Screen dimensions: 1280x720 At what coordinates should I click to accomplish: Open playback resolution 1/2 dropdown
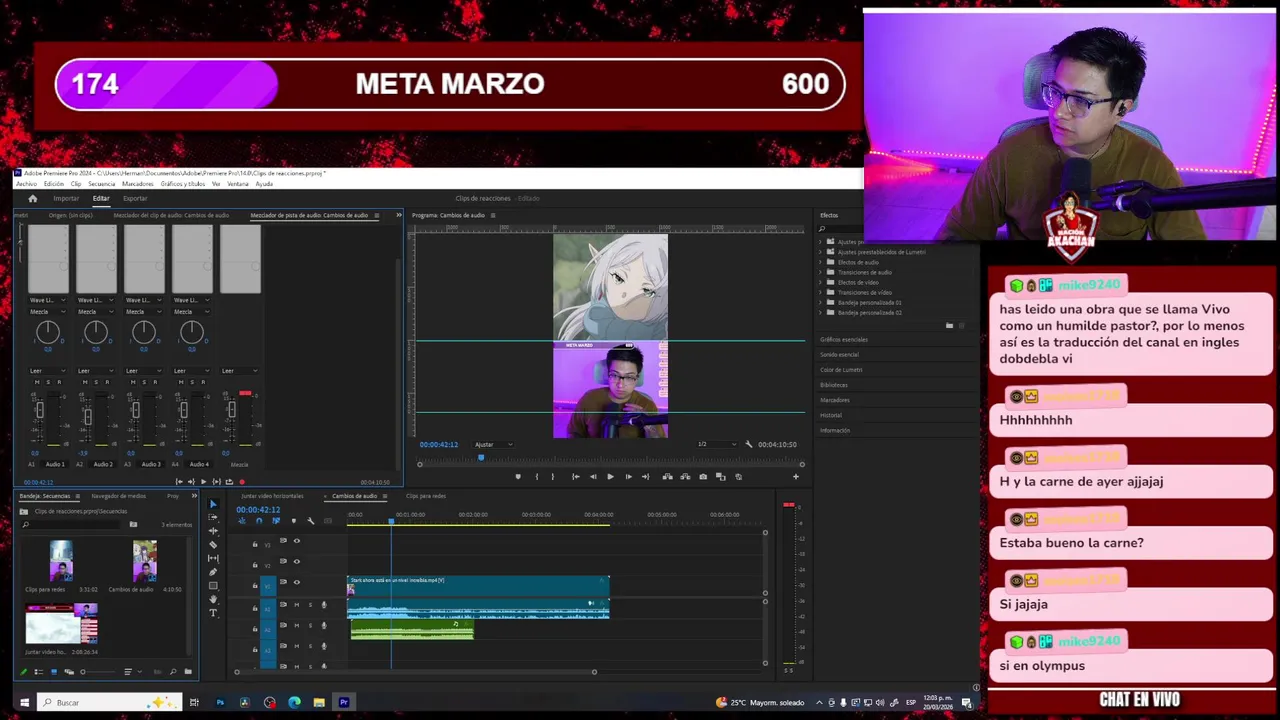point(717,444)
